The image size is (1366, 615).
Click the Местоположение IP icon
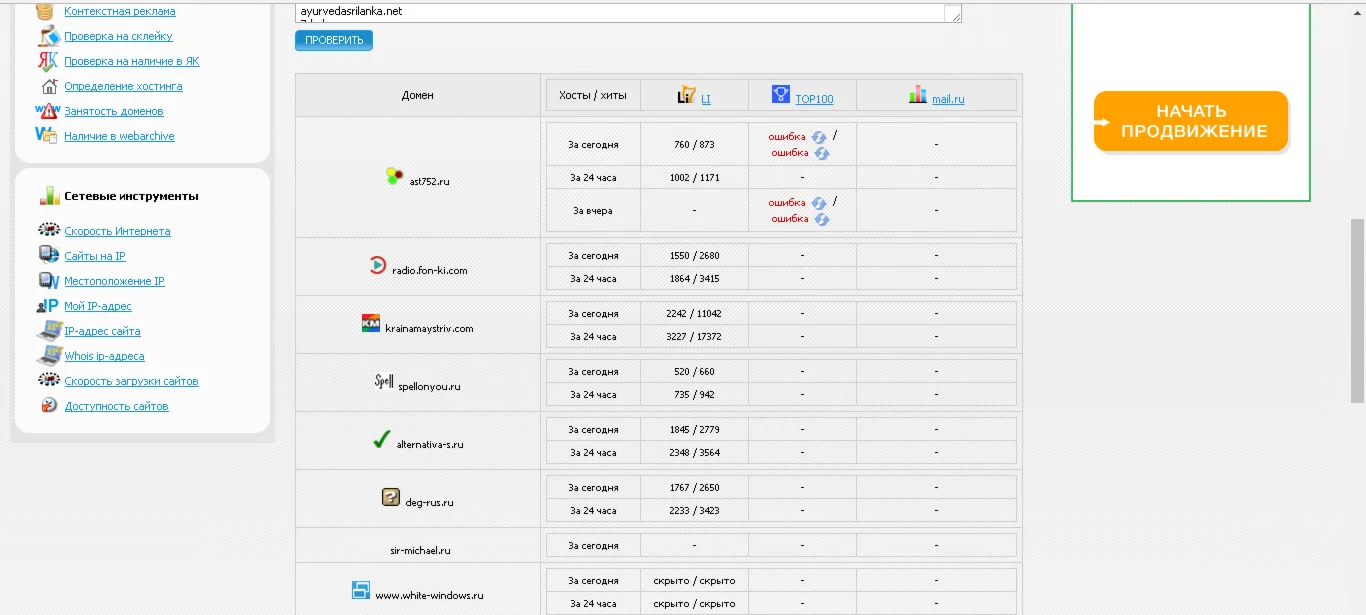(48, 281)
